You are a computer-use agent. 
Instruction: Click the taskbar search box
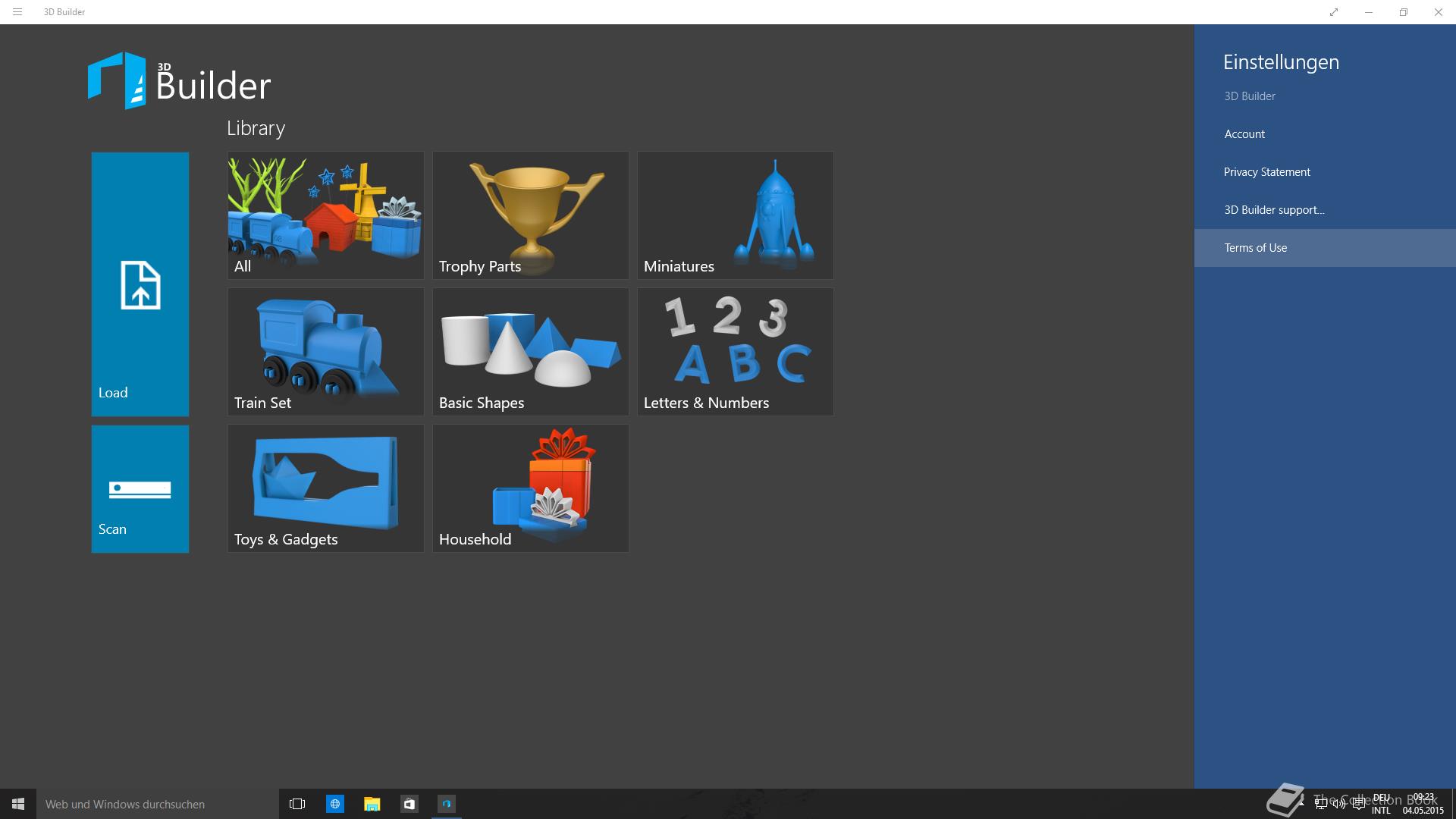[x=158, y=804]
